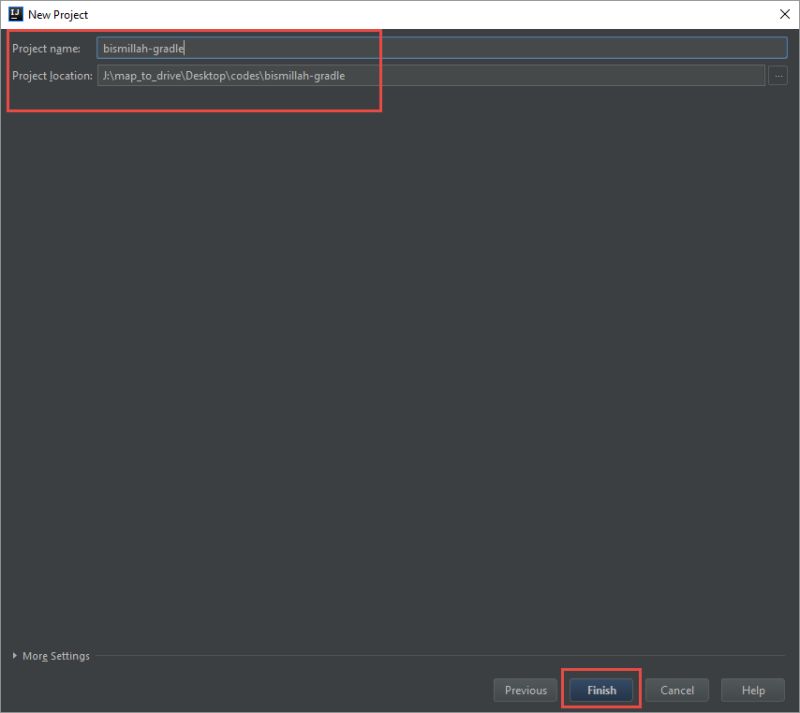
Task: Open Help for the New Project wizard
Action: coord(752,689)
